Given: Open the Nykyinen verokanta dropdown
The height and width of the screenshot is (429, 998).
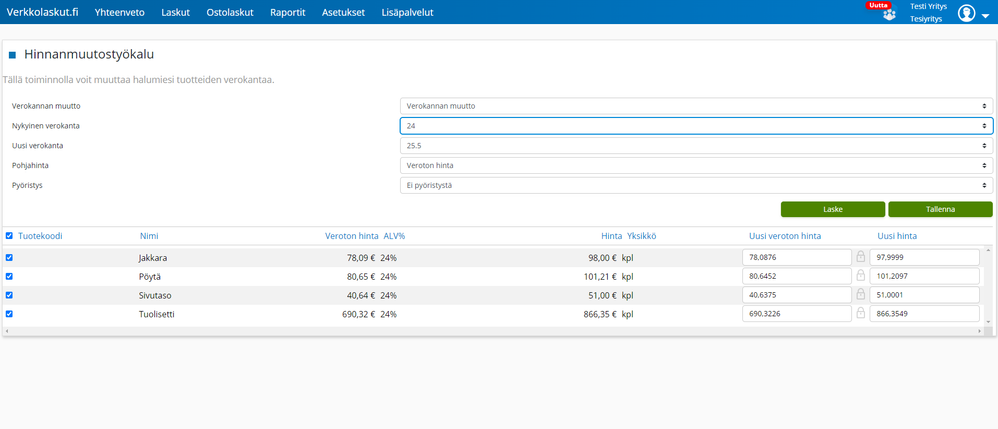Looking at the screenshot, I should click(696, 126).
